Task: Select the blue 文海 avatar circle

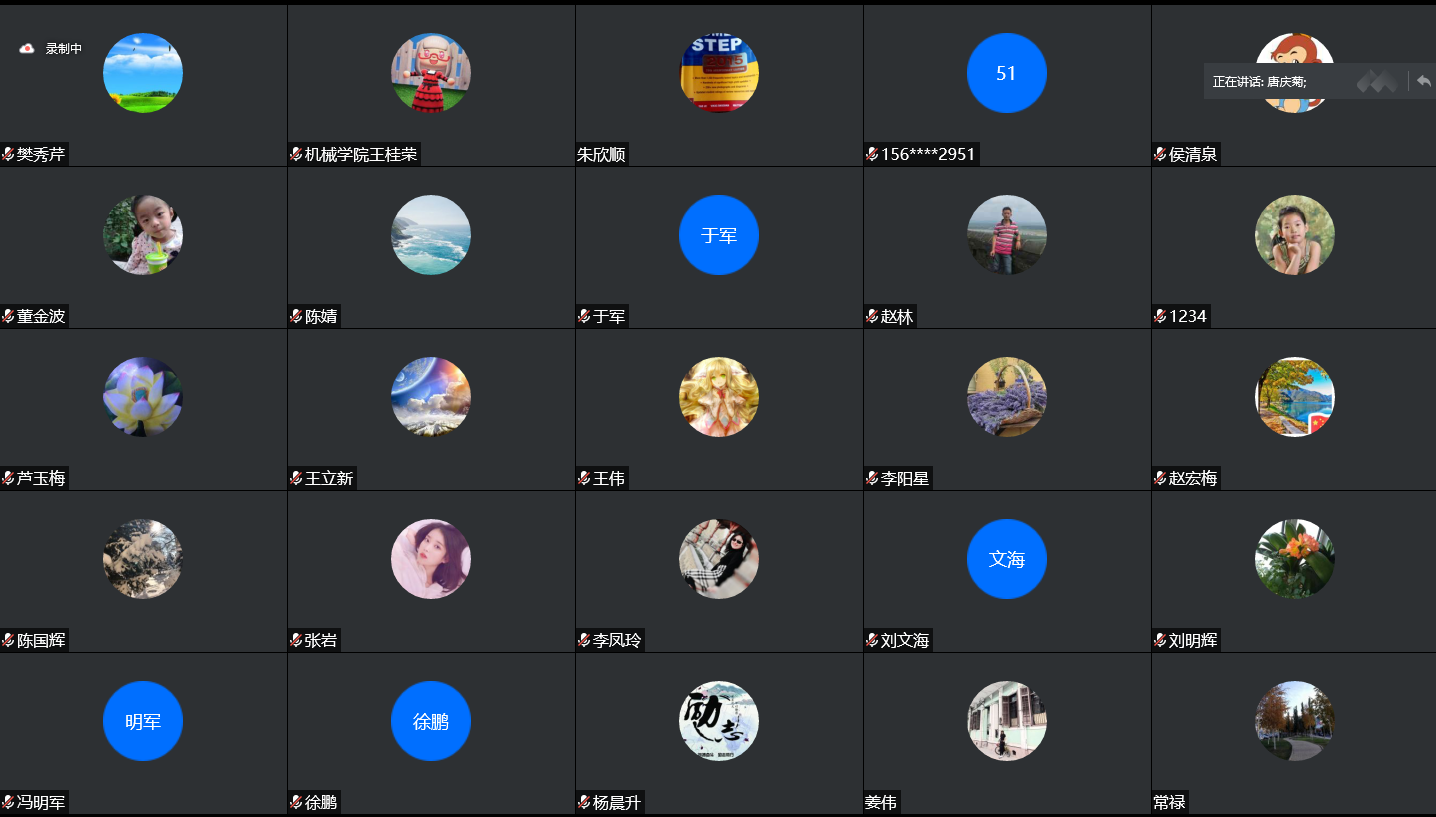Action: pyautogui.click(x=1007, y=559)
